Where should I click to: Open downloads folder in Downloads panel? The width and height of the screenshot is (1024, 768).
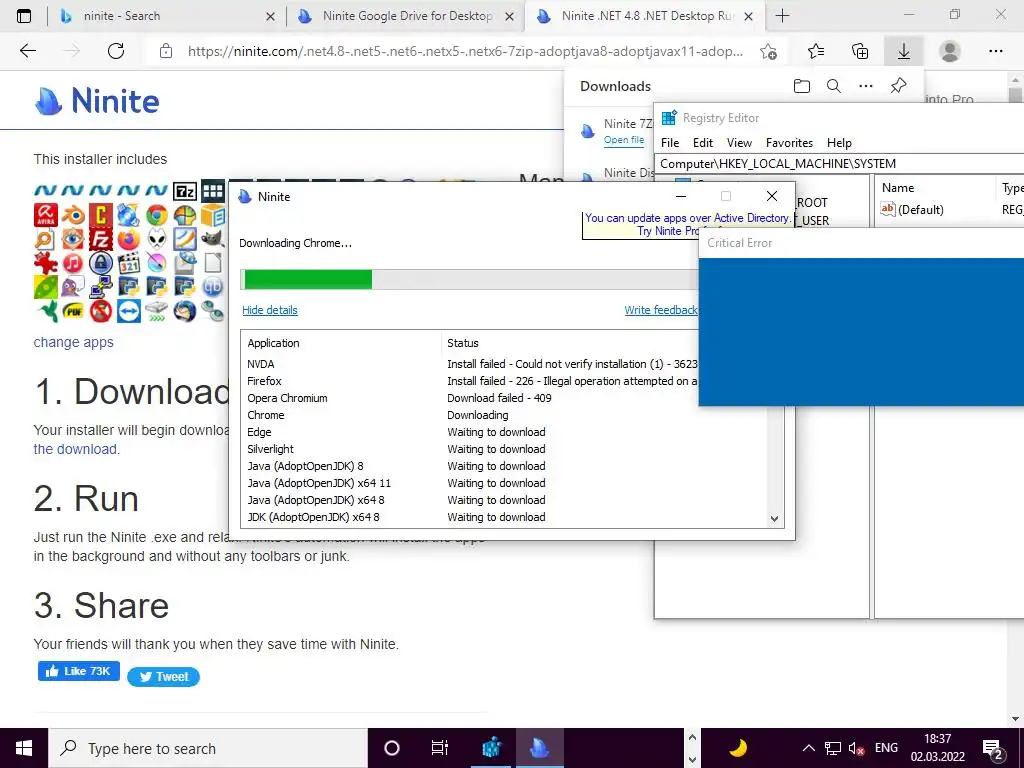coord(802,86)
